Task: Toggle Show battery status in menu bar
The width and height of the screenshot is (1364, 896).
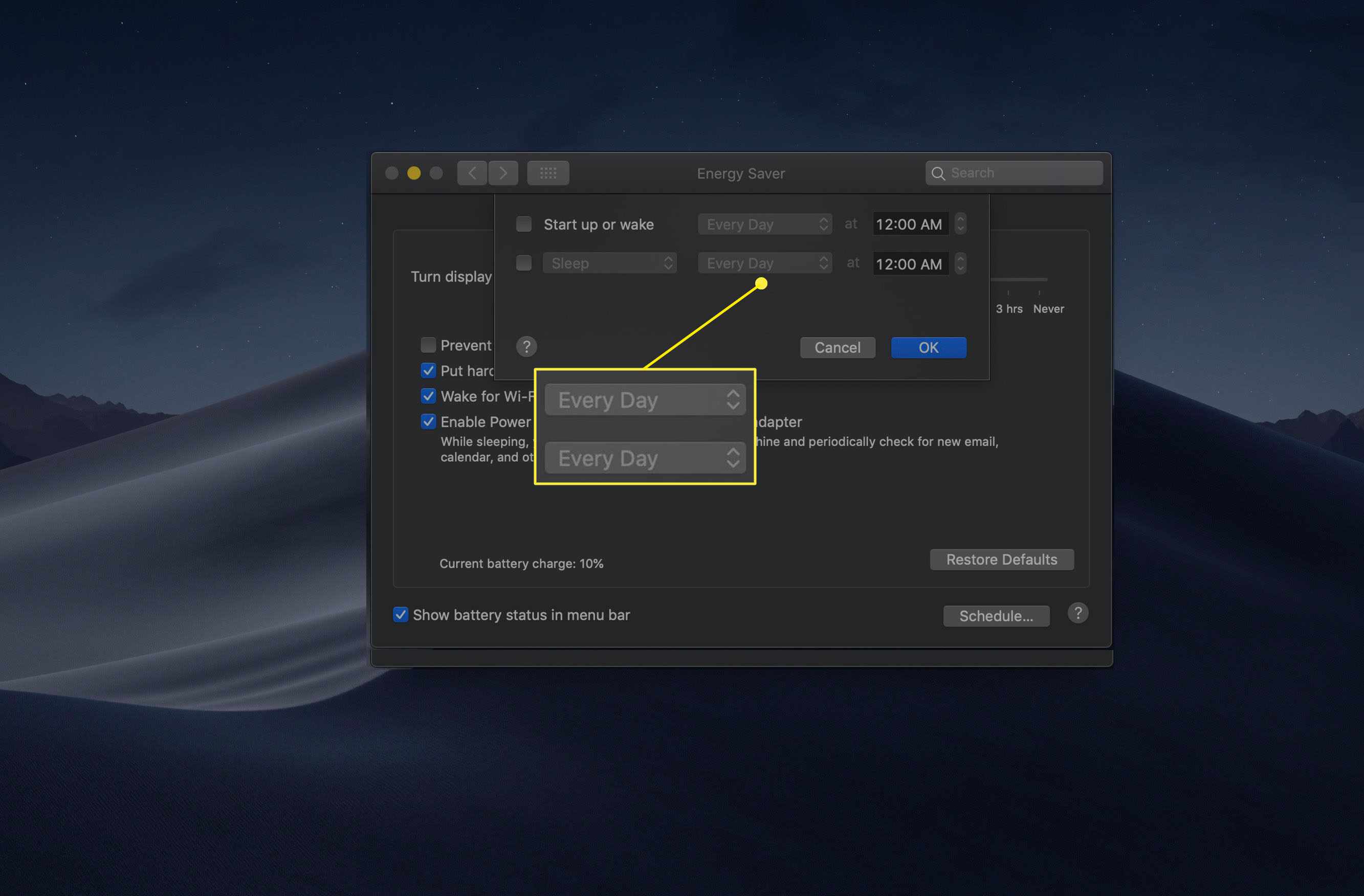Action: pos(400,615)
